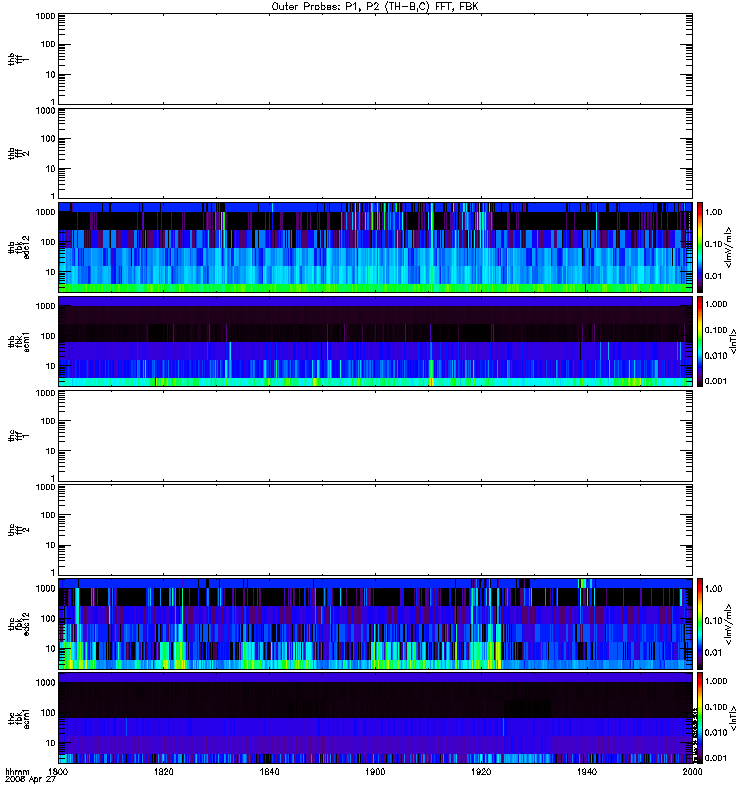Click the '1000' y-tick of thb fff 1

point(45,16)
